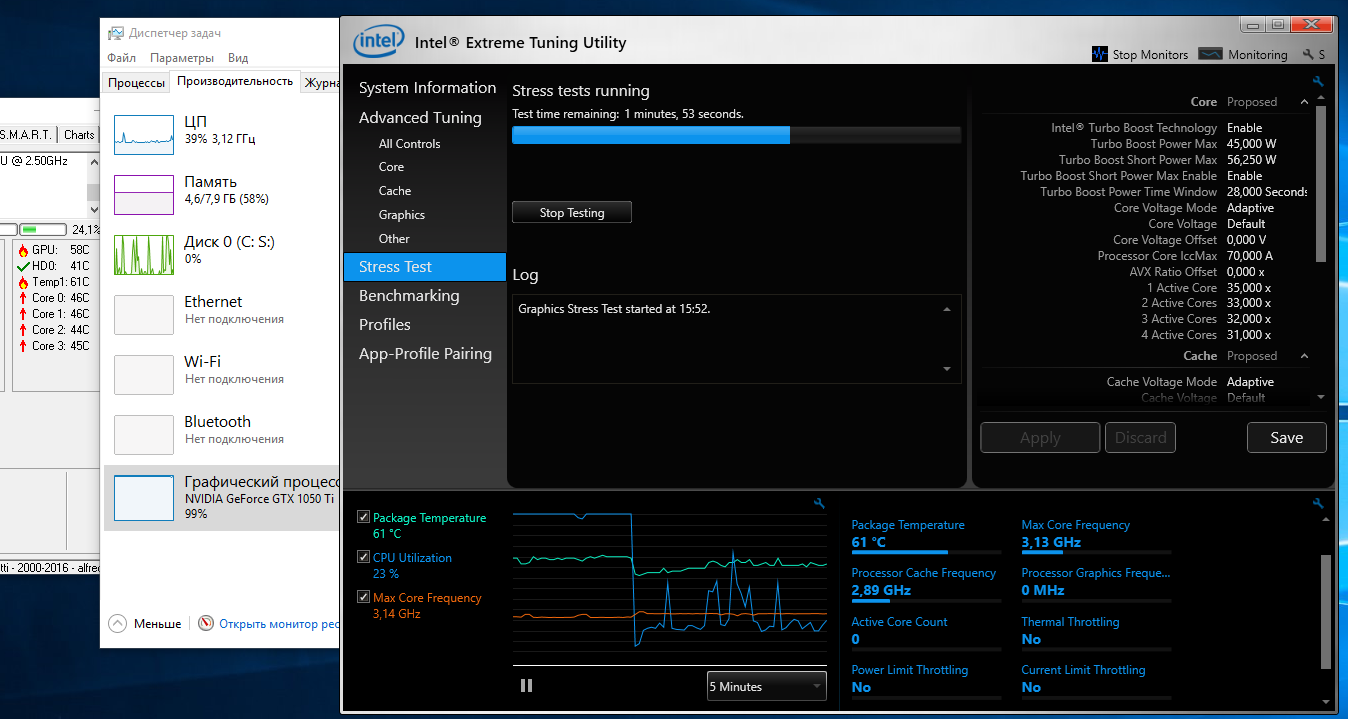Viewport: 1348px width, 719px height.
Task: Select All Controls under Advanced Tuning
Action: pos(409,144)
